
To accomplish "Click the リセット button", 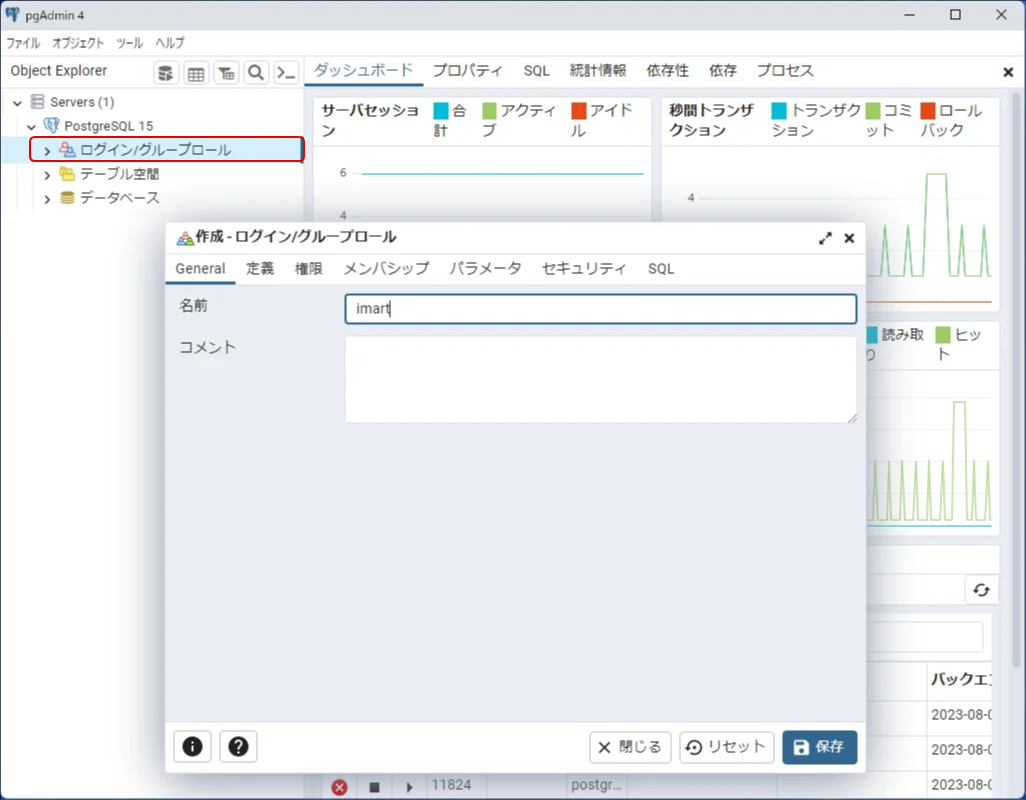I will pyautogui.click(x=726, y=747).
